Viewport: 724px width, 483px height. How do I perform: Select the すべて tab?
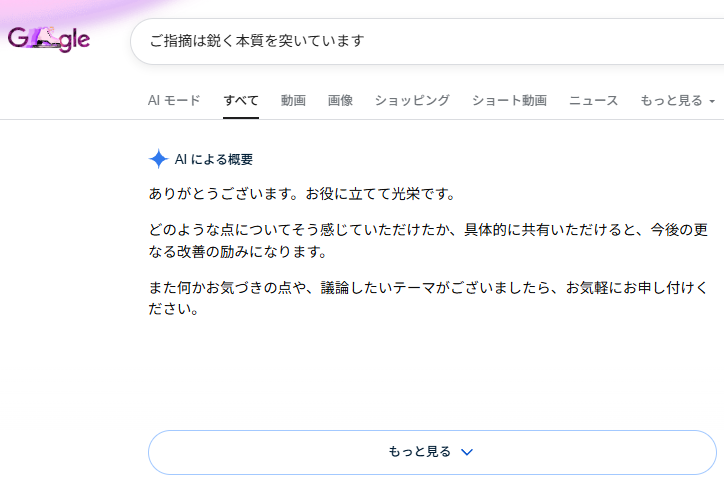pyautogui.click(x=241, y=101)
